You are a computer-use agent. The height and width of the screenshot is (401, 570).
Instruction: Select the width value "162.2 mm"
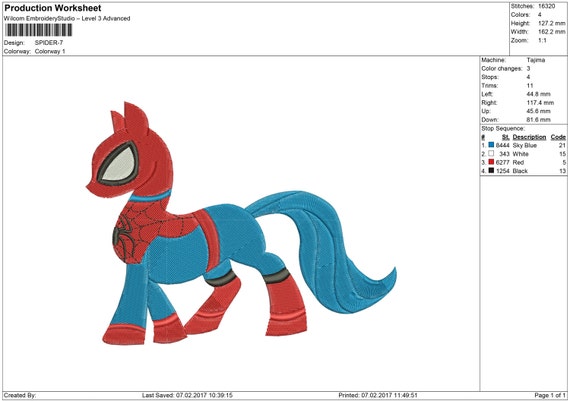pos(551,32)
